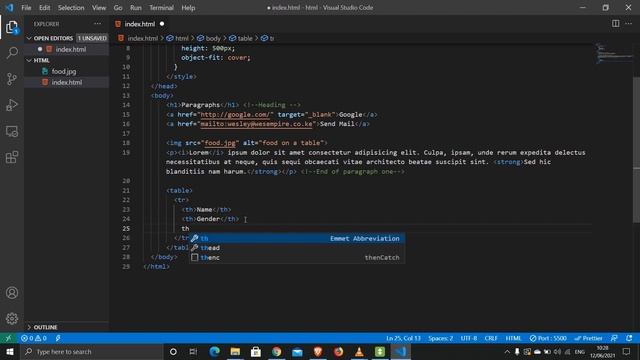The image size is (640, 360).
Task: Open the Source Control view
Action: click(x=12, y=79)
